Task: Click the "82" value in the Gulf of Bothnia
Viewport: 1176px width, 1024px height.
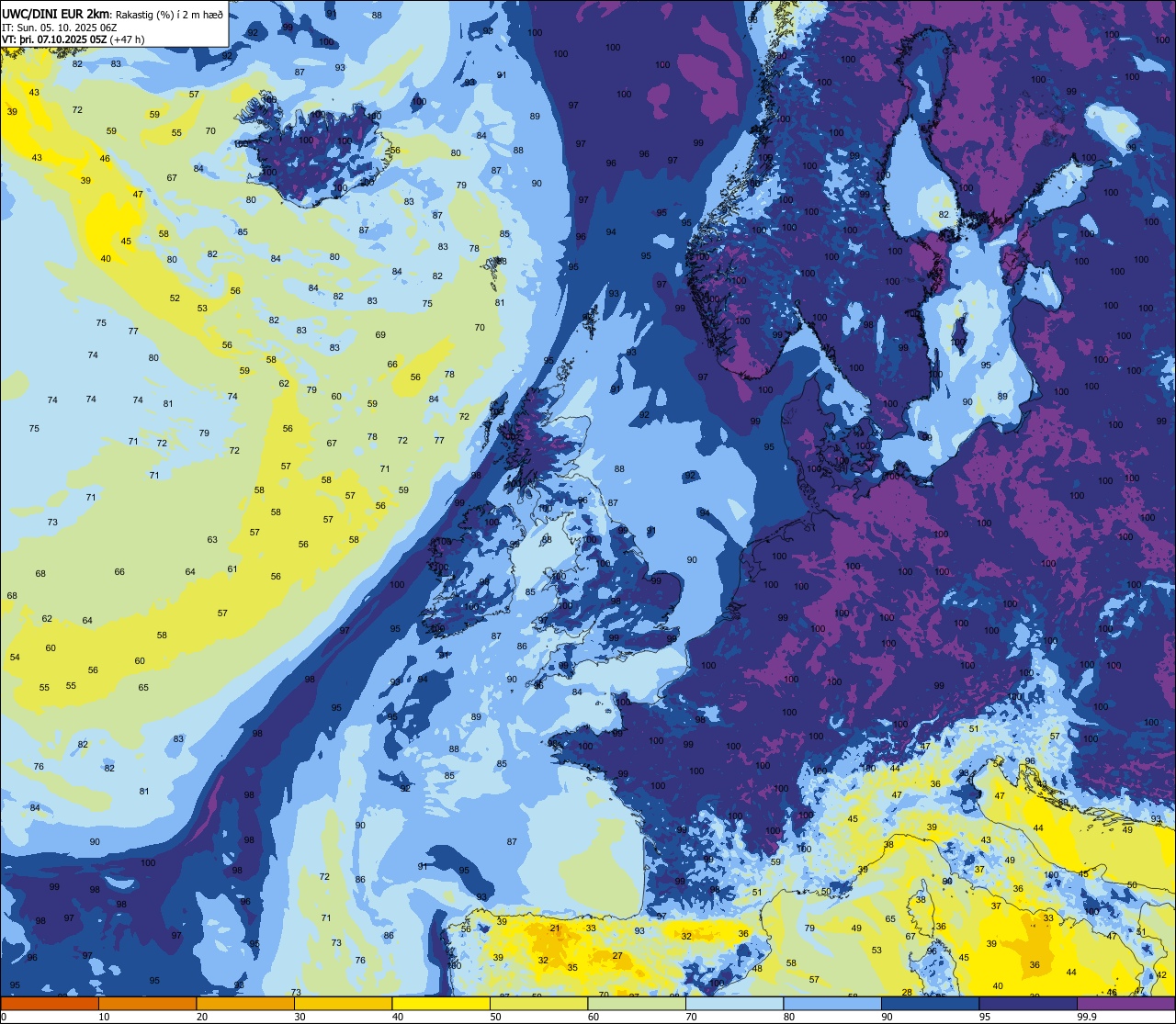Action: 944,215
